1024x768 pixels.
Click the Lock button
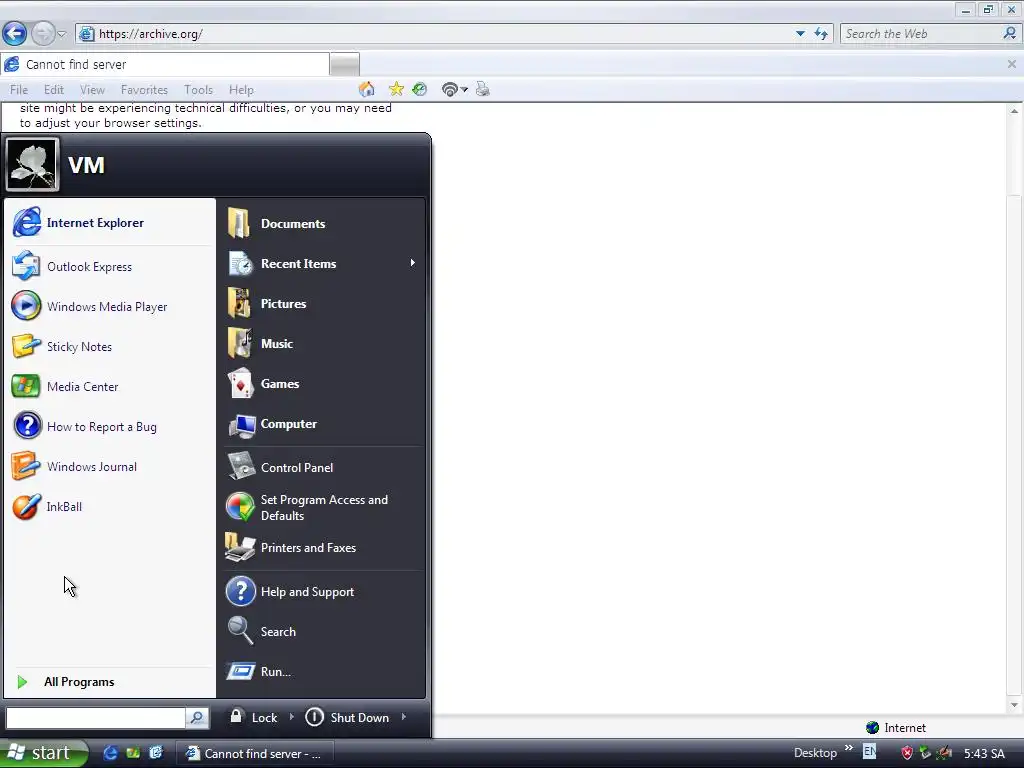click(x=253, y=717)
